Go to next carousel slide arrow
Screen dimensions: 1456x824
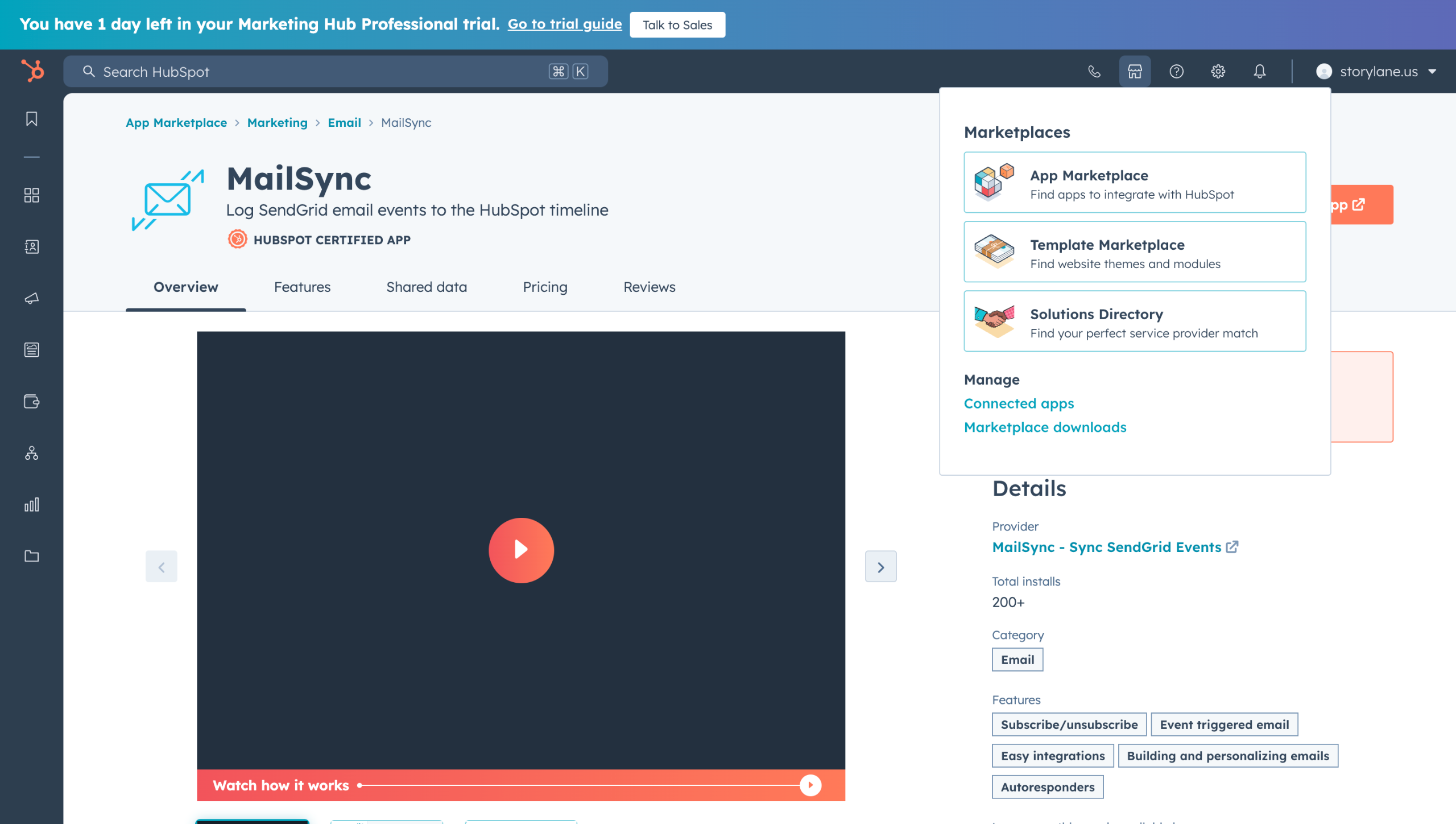tap(880, 567)
